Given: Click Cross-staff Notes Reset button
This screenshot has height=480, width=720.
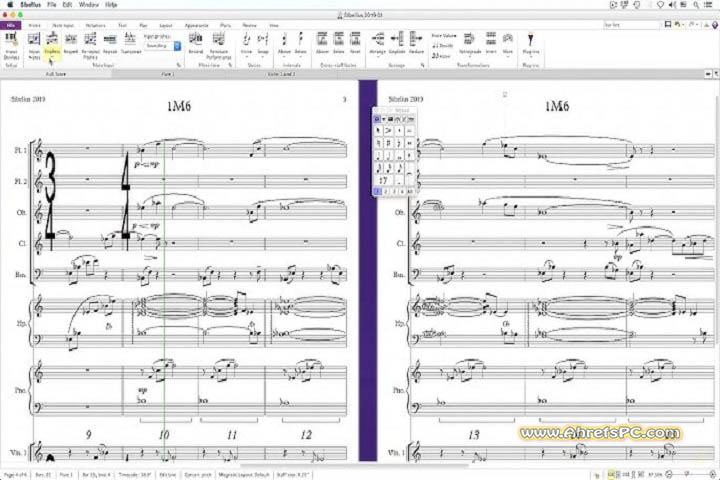Looking at the screenshot, I should tap(355, 44).
